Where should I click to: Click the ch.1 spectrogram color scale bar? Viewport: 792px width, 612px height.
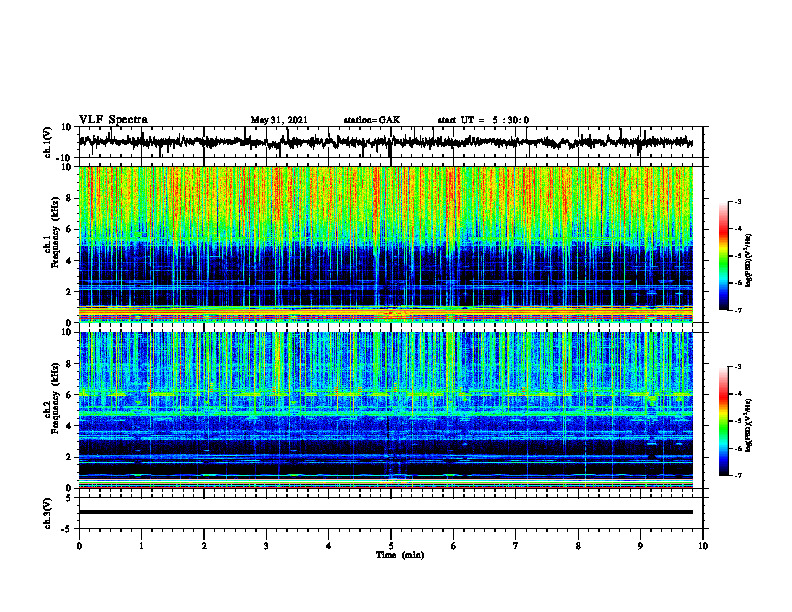[724, 256]
